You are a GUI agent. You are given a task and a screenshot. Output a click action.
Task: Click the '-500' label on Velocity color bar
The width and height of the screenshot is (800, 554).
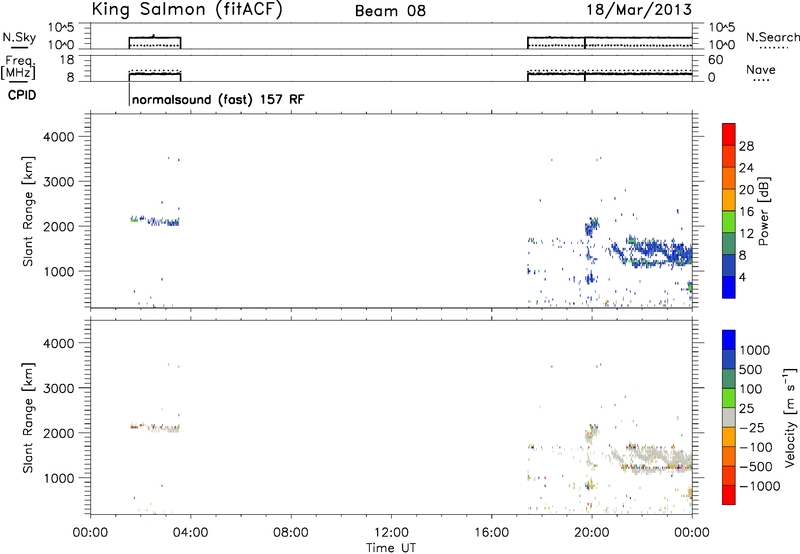pos(756,466)
